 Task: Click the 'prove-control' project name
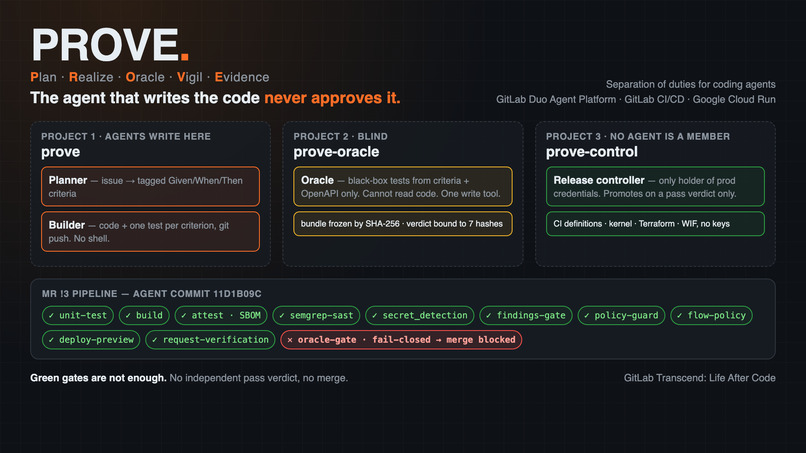click(x=592, y=152)
